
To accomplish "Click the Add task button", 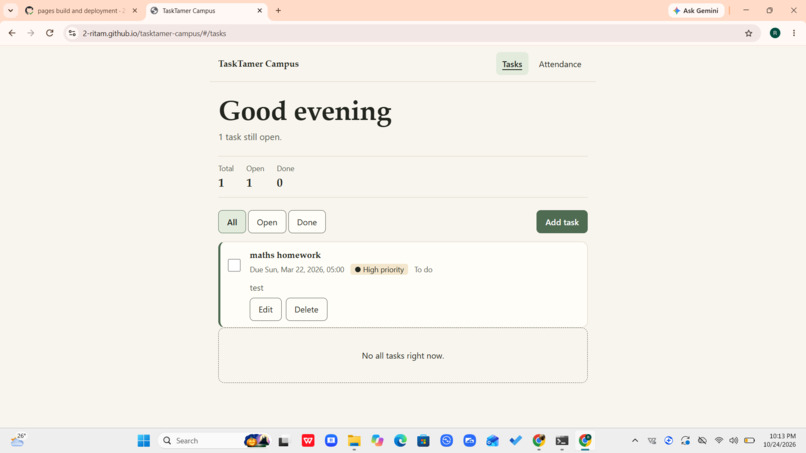I will click(562, 222).
